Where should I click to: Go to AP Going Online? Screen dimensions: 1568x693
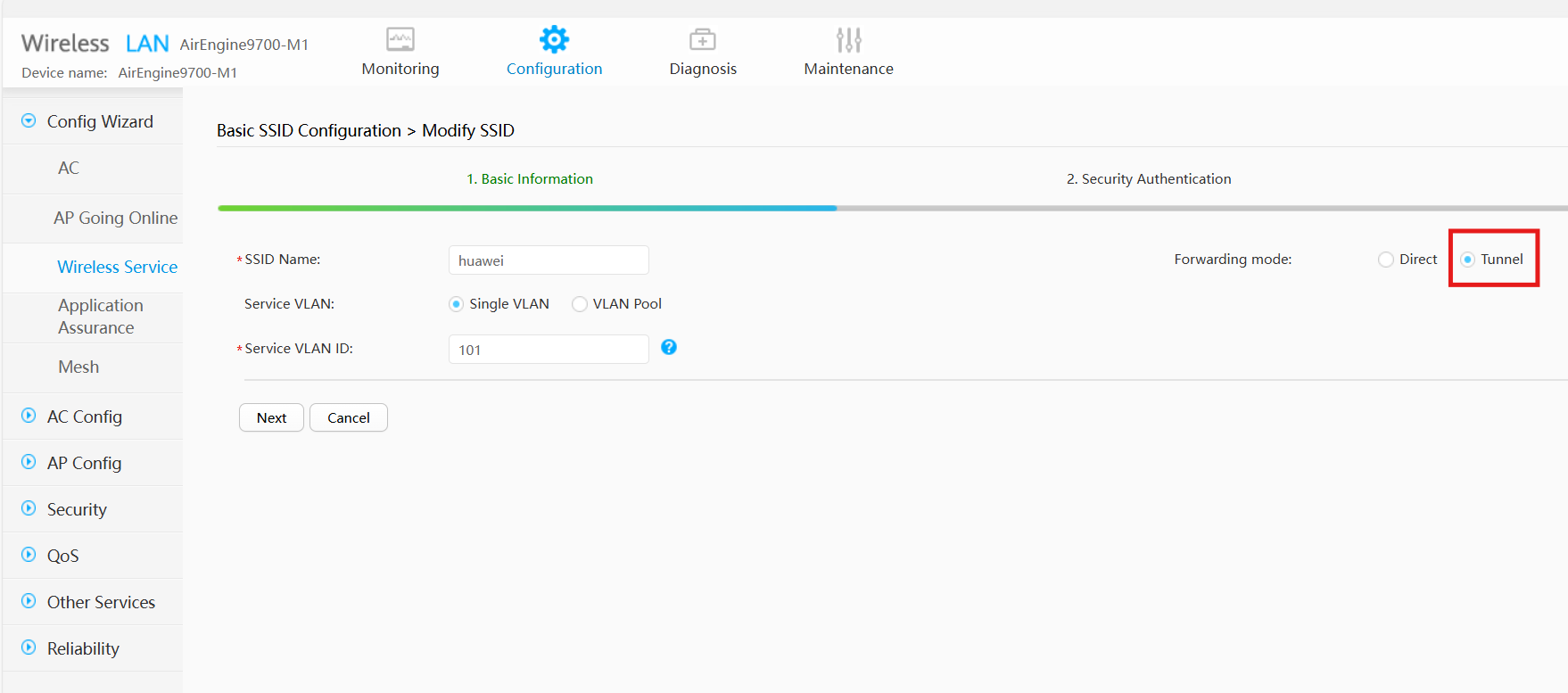115,218
